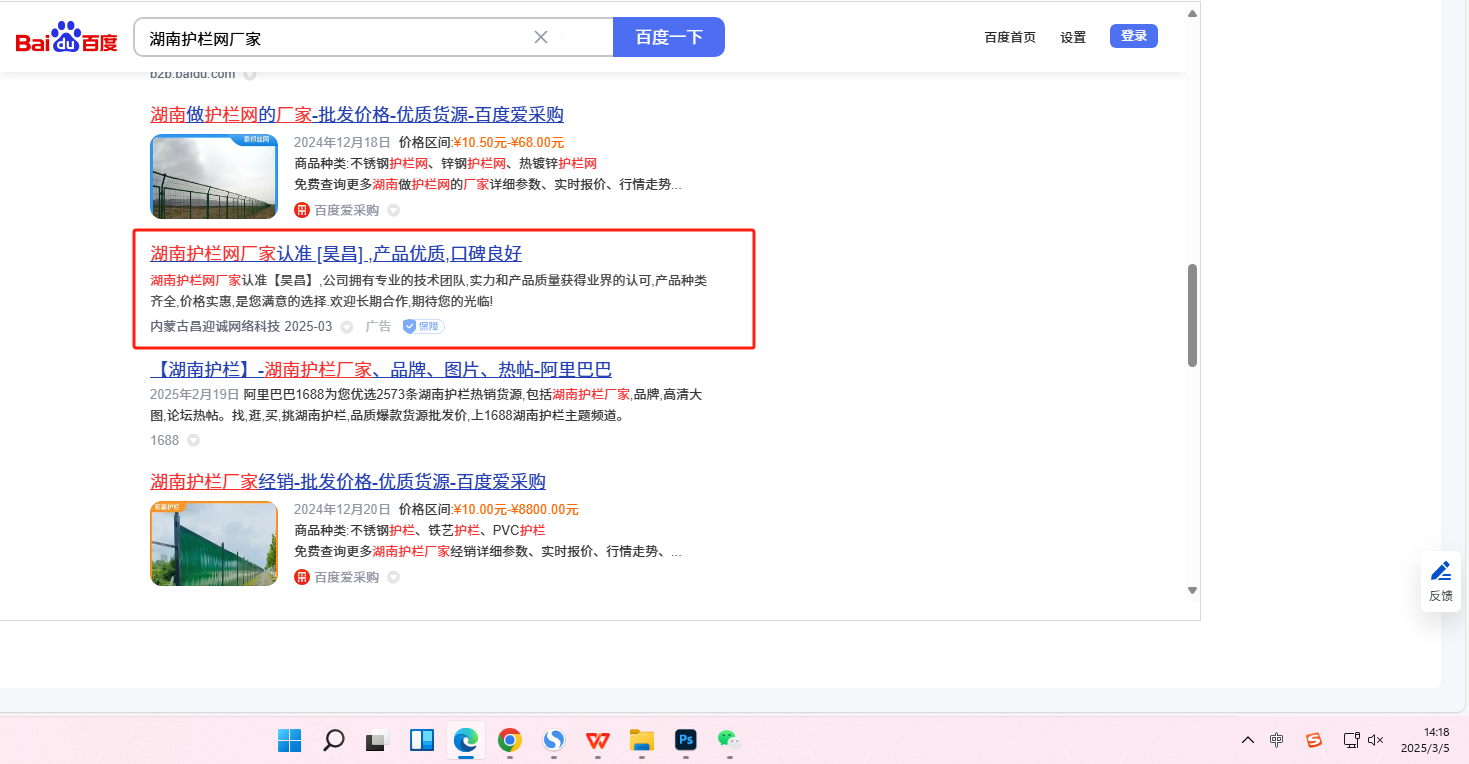Open Photoshop from the taskbar
The height and width of the screenshot is (764, 1469).
pyautogui.click(x=686, y=740)
